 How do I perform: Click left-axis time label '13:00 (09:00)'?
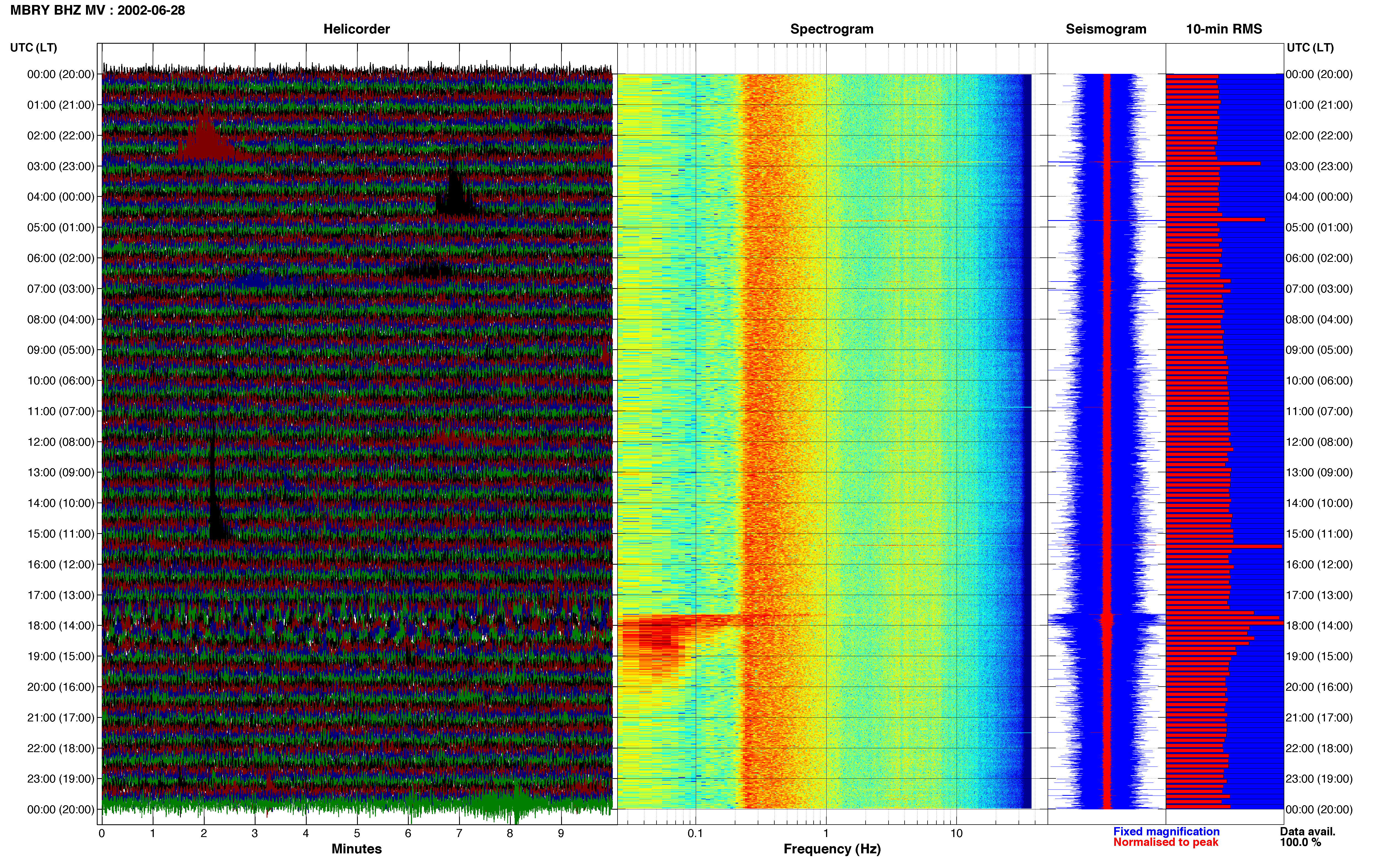61,473
